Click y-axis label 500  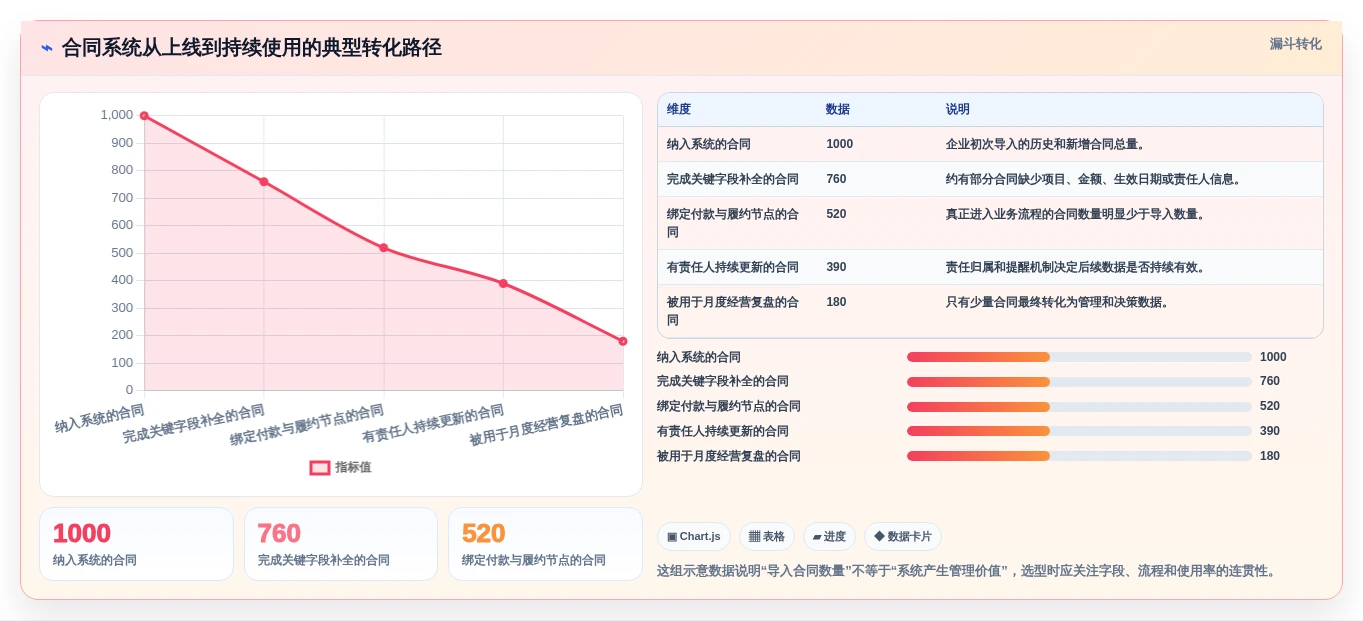coord(122,253)
